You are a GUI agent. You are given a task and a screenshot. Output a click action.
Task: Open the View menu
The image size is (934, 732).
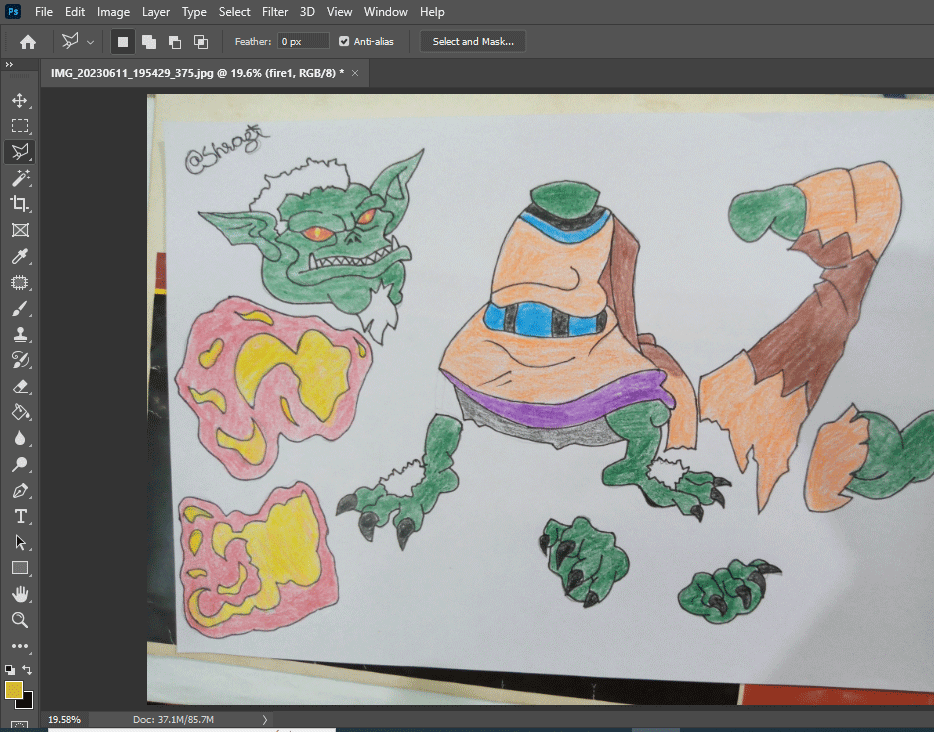pyautogui.click(x=339, y=12)
